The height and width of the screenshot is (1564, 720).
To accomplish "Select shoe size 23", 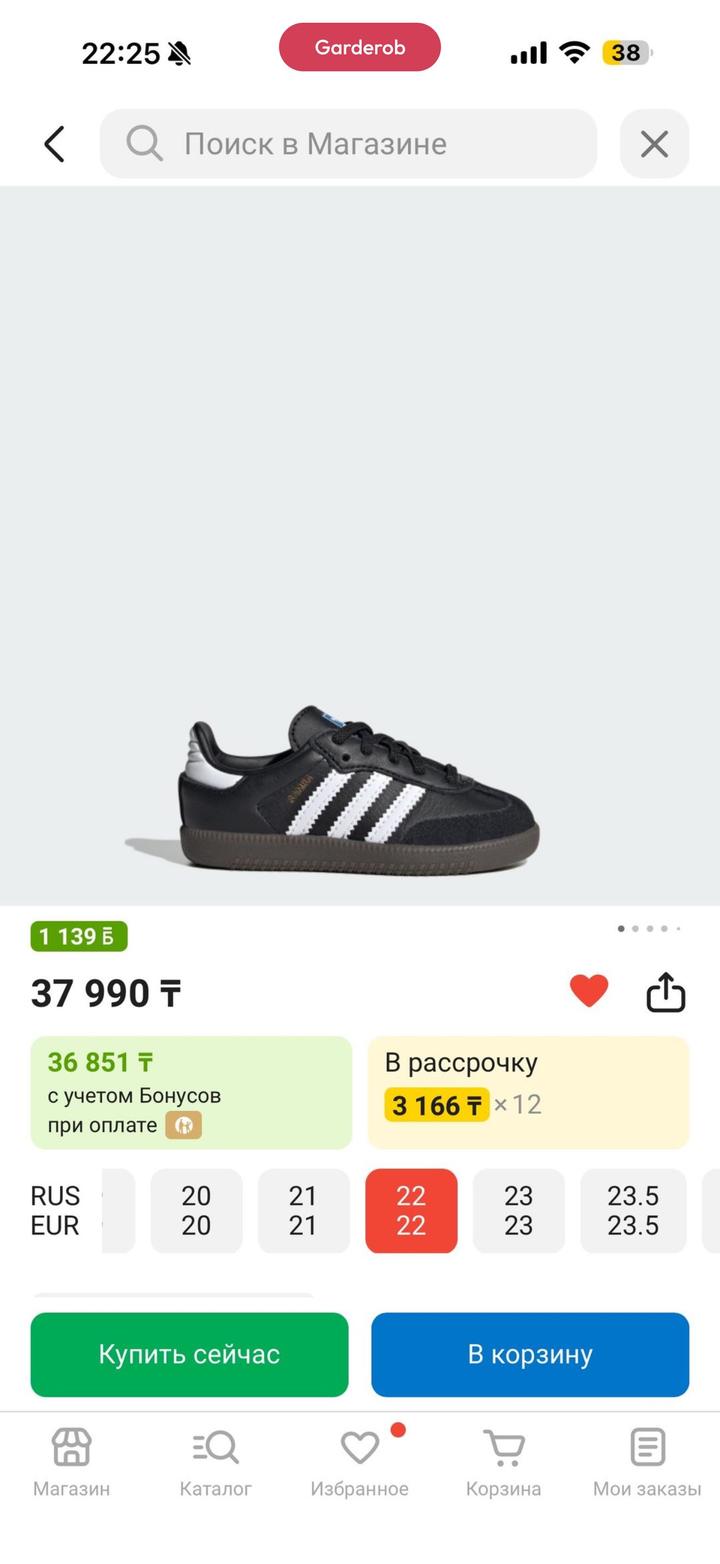I will click(518, 1210).
